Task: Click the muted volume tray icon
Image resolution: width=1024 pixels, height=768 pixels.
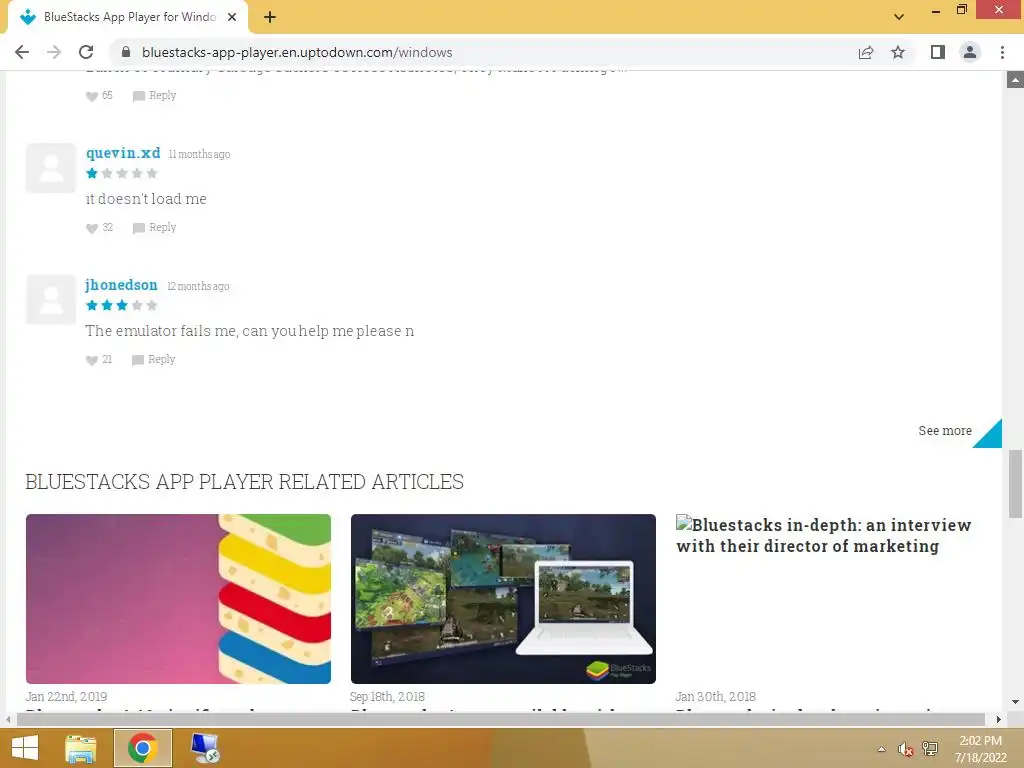Action: pyautogui.click(x=905, y=749)
